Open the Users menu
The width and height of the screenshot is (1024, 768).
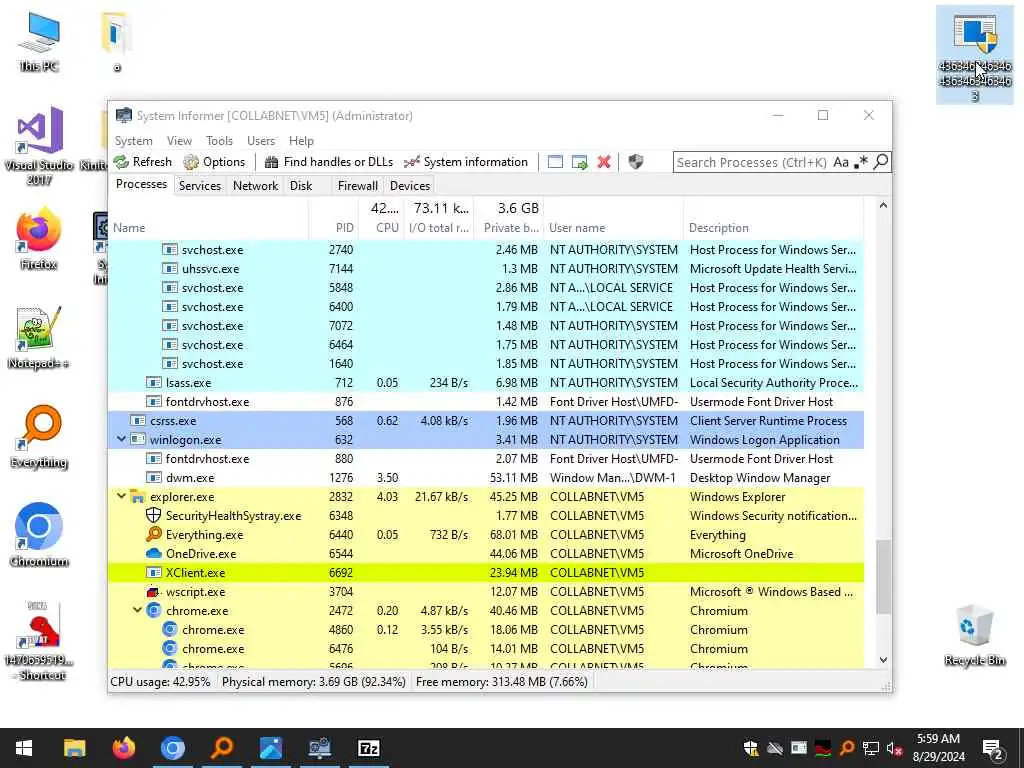click(x=261, y=140)
